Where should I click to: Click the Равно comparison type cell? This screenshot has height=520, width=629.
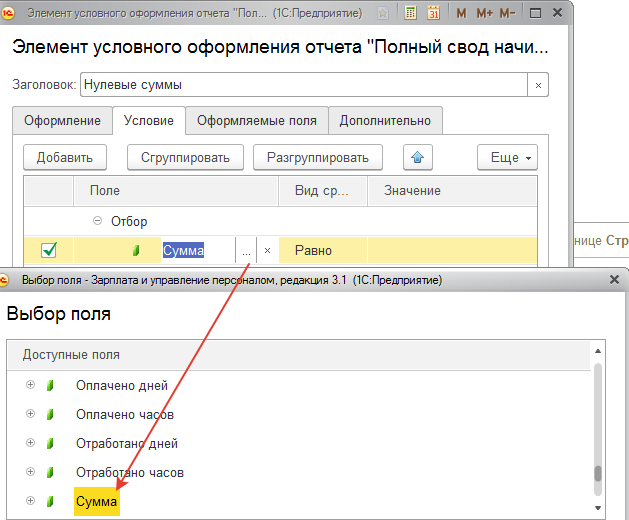[x=323, y=251]
